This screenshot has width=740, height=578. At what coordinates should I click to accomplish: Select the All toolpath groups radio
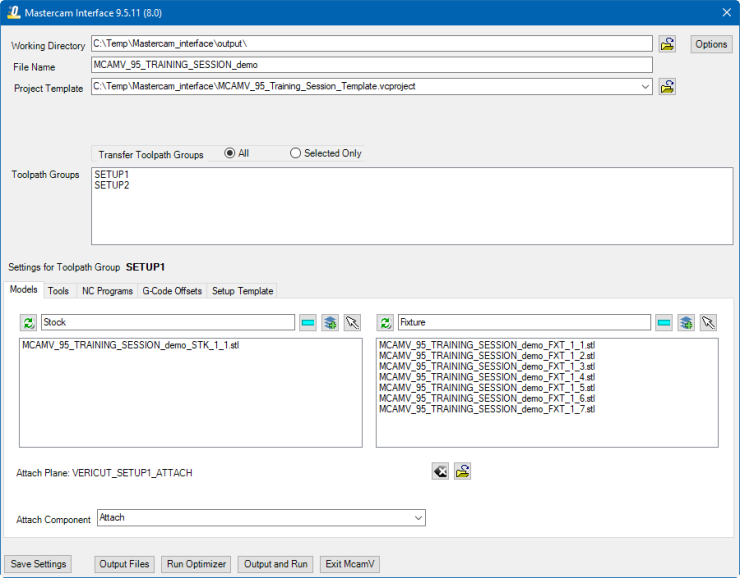[x=230, y=153]
